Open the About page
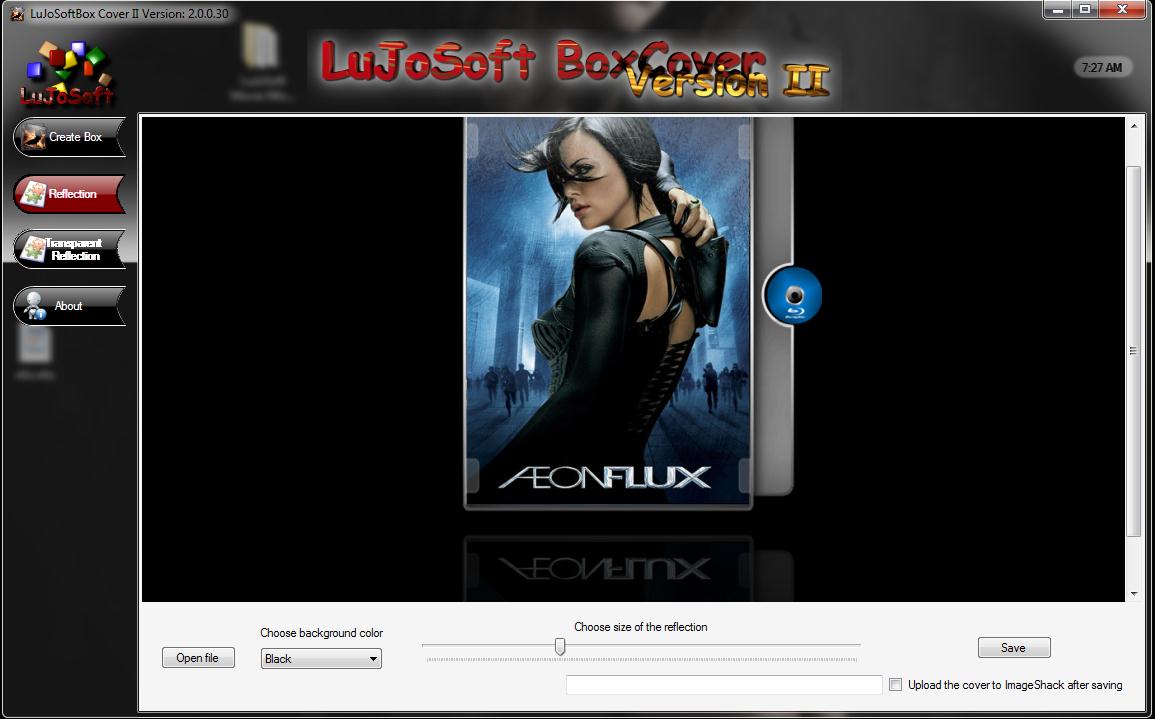1155x719 pixels. [x=69, y=306]
